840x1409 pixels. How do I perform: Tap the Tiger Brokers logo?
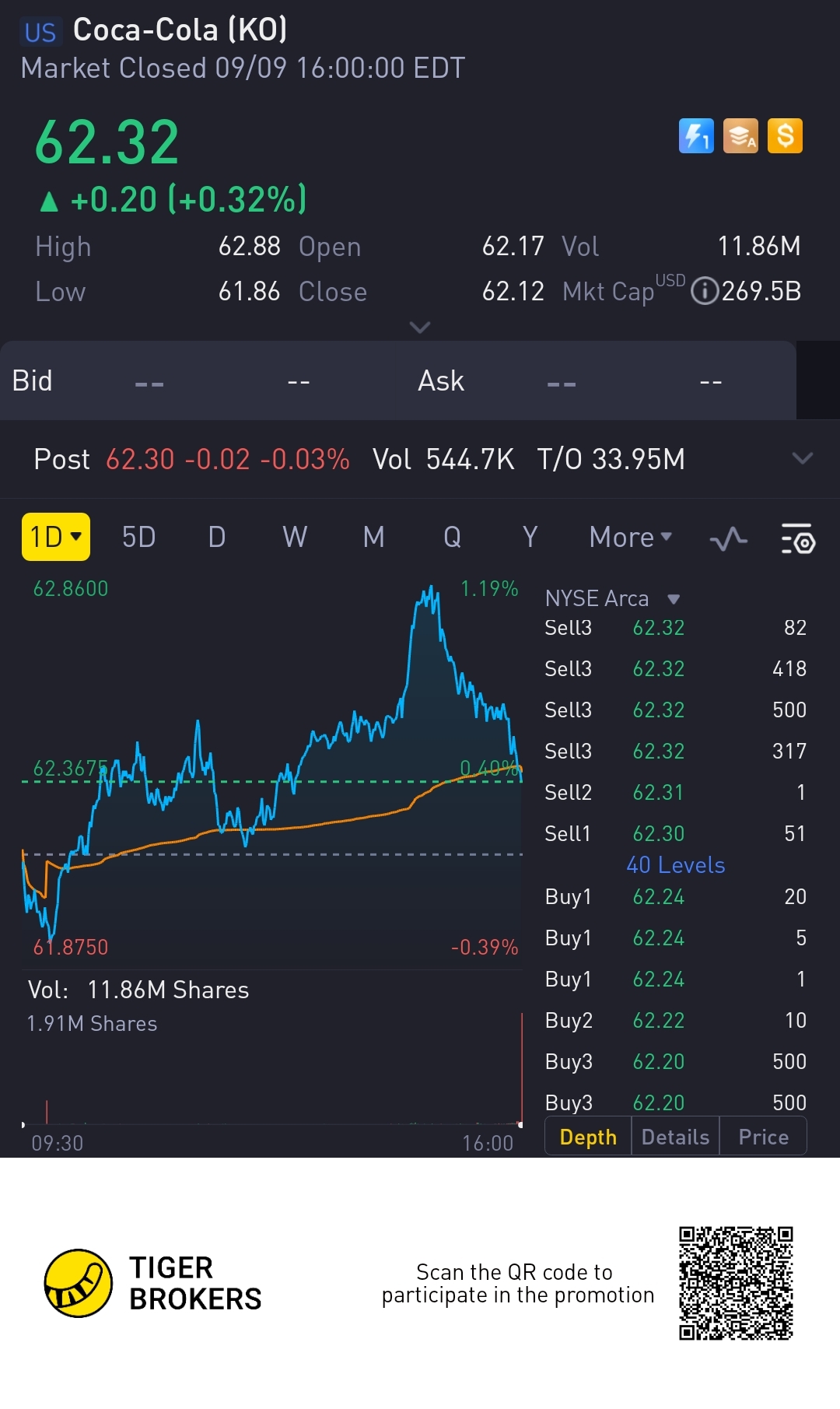pos(79,1283)
